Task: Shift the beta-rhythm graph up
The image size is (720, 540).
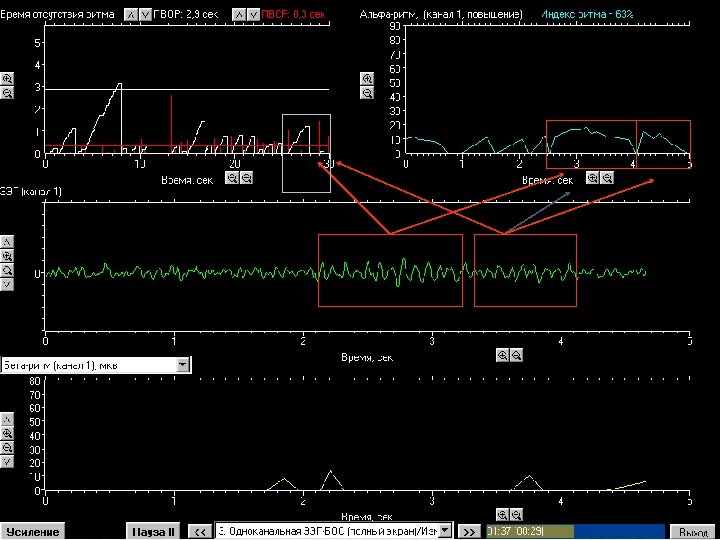Action: [7, 419]
